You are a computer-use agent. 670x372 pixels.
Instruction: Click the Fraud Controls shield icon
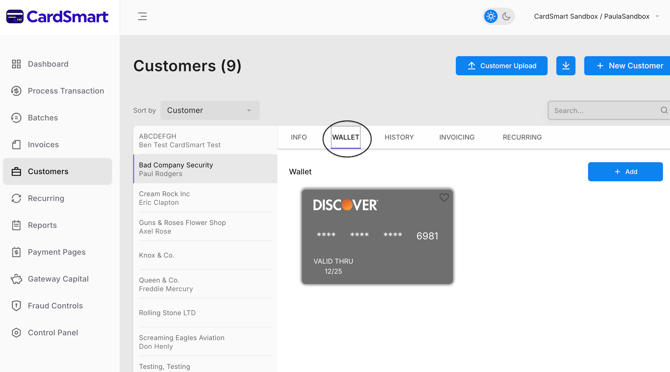[16, 306]
